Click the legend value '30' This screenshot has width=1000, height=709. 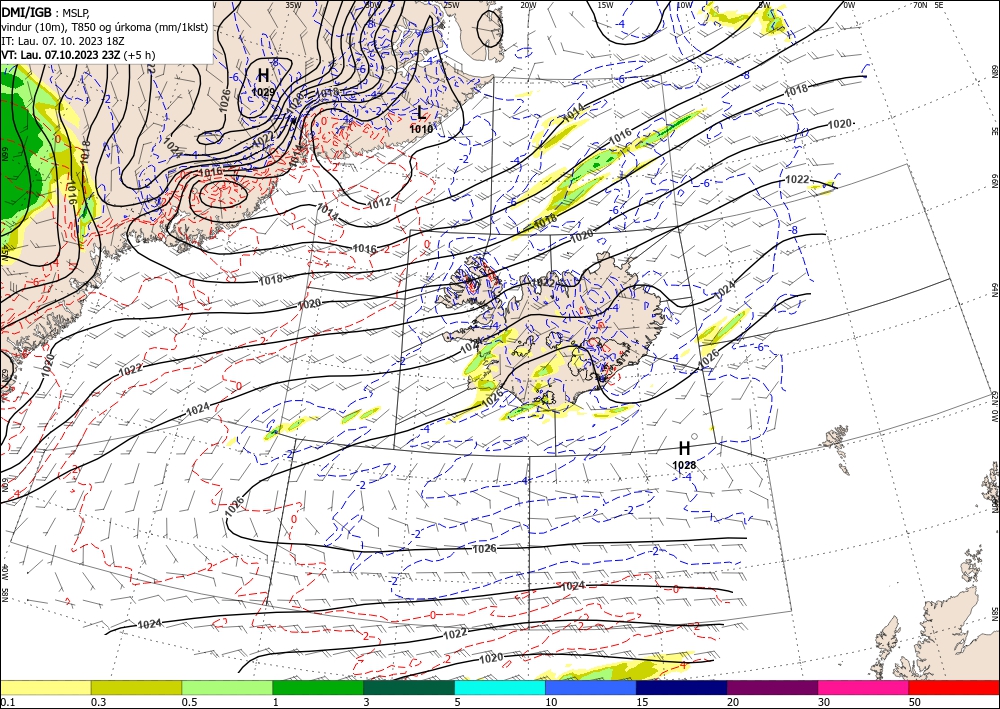(823, 702)
